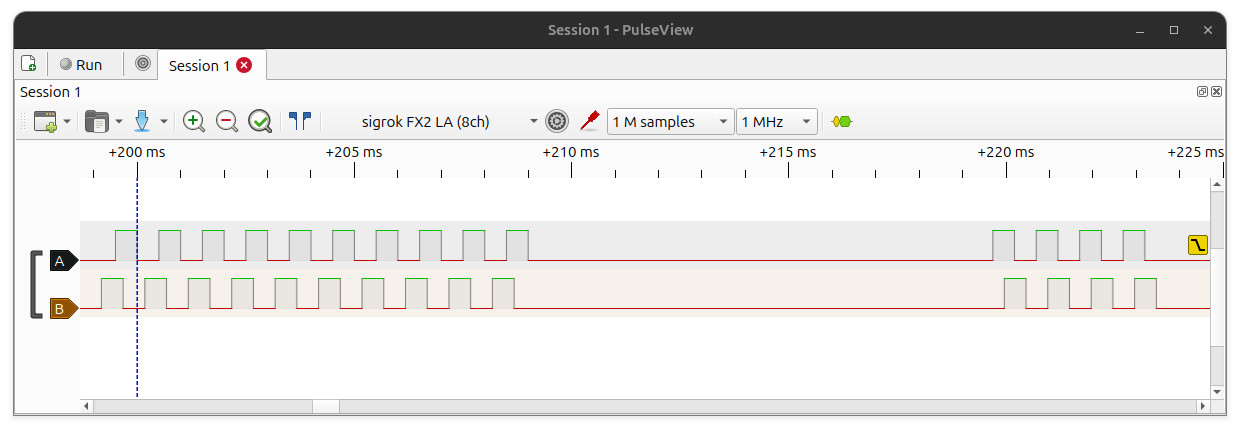Open the save file dropdown arrow
This screenshot has height=432, width=1240.
pyautogui.click(x=164, y=122)
